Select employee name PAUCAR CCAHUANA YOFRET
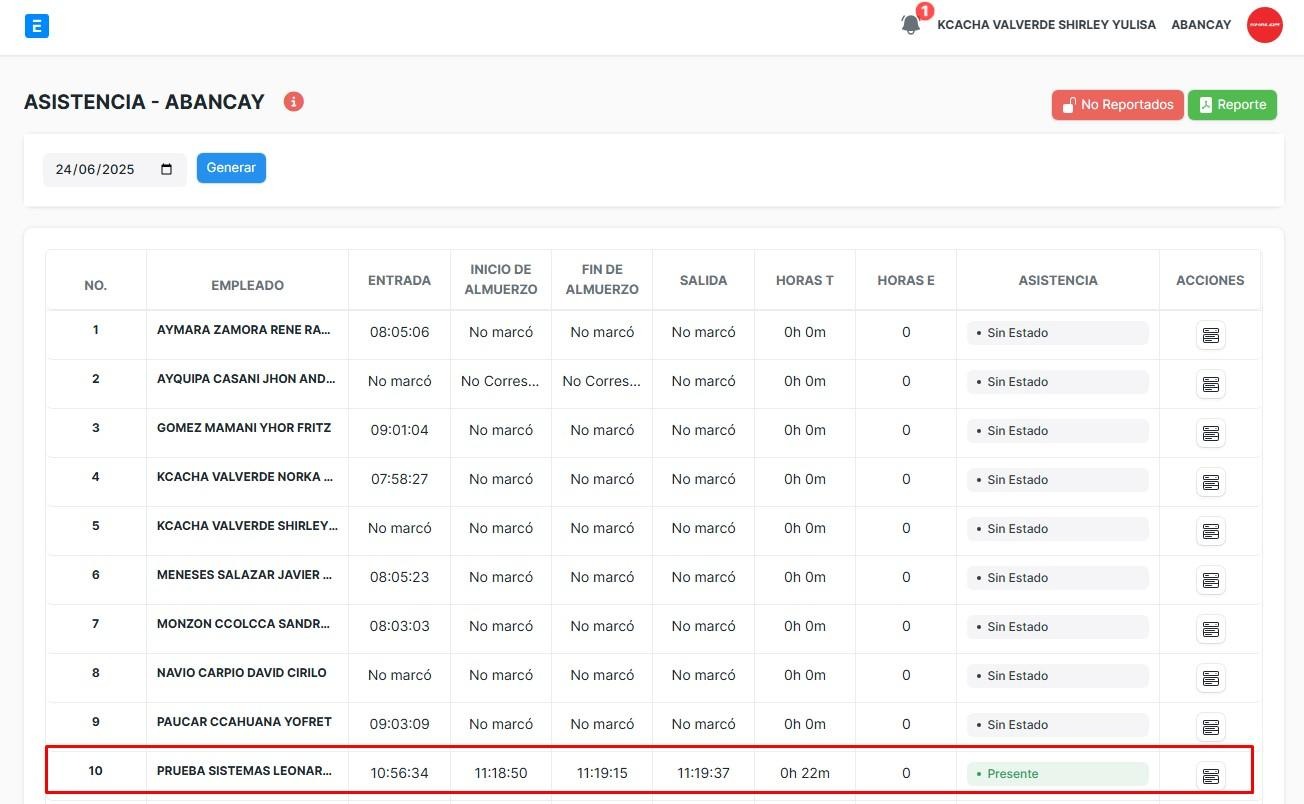Viewport: 1304px width, 804px height. click(244, 722)
